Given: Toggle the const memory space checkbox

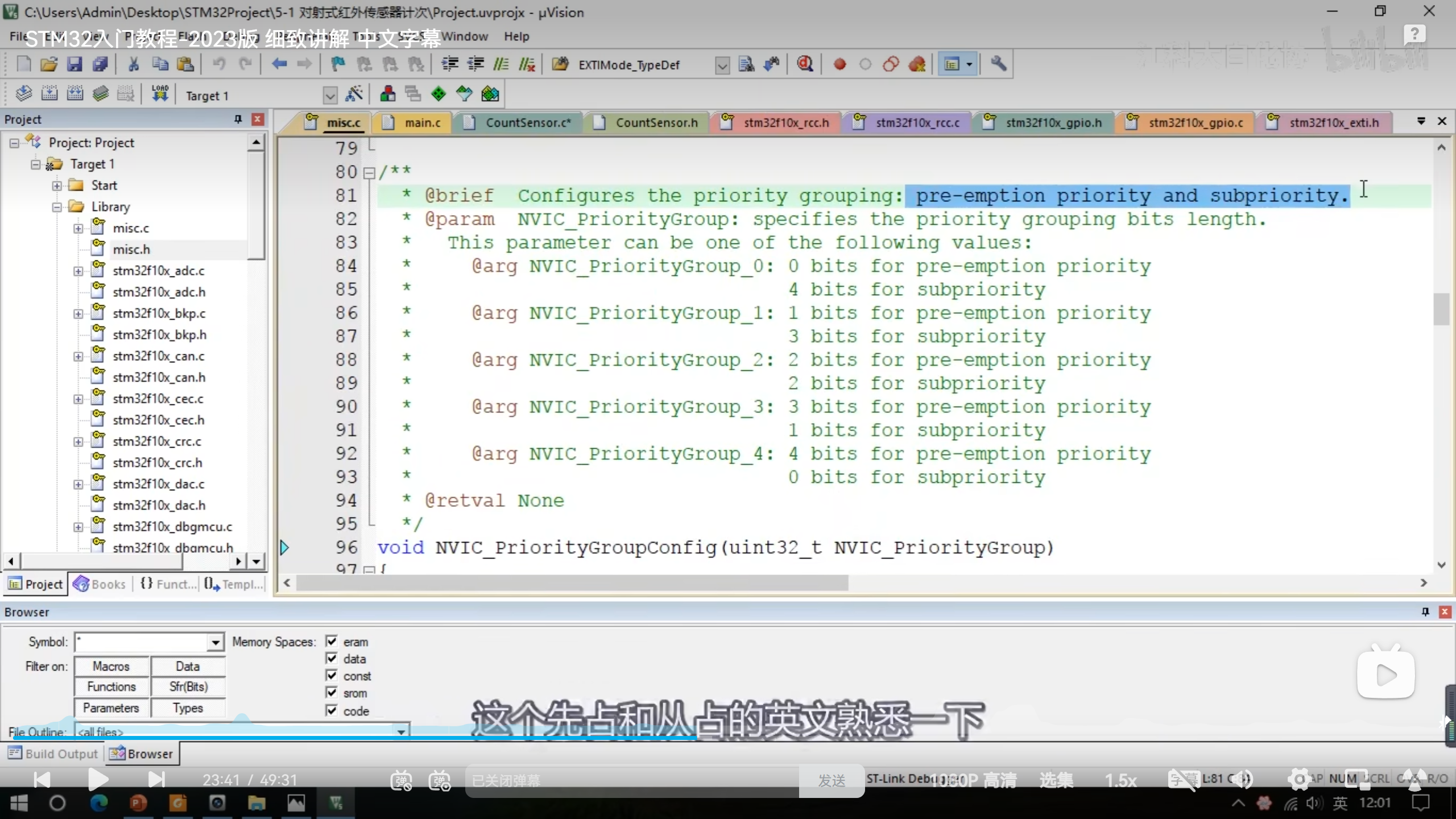Looking at the screenshot, I should pyautogui.click(x=332, y=676).
